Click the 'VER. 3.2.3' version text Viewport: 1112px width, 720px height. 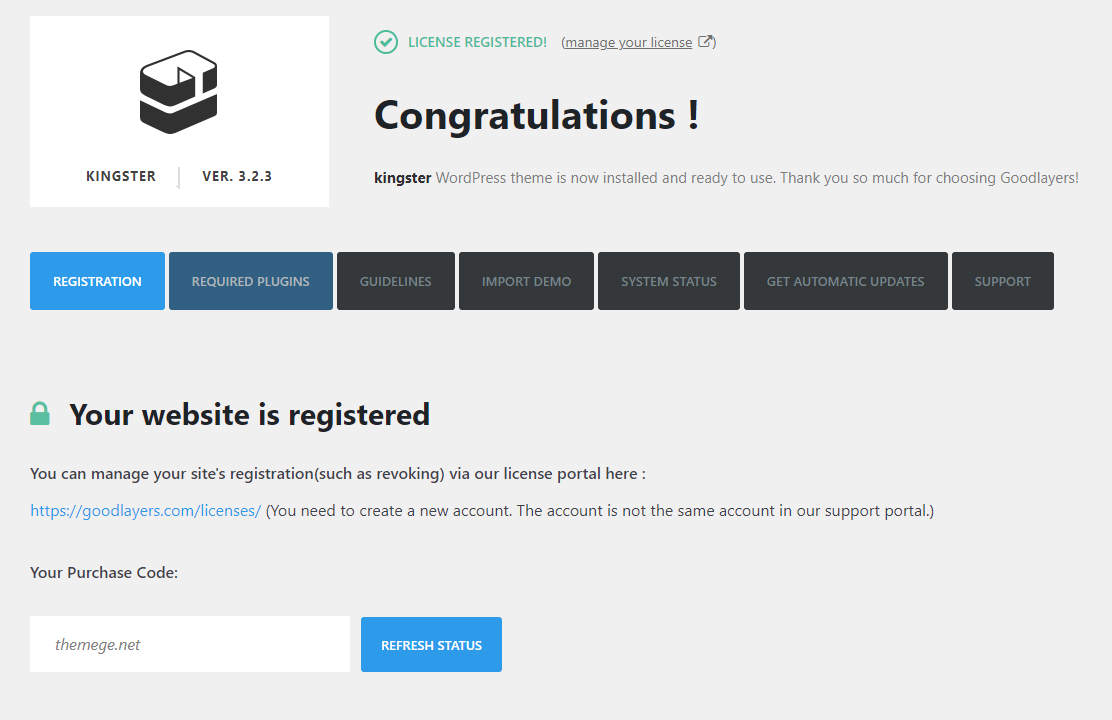tap(237, 176)
